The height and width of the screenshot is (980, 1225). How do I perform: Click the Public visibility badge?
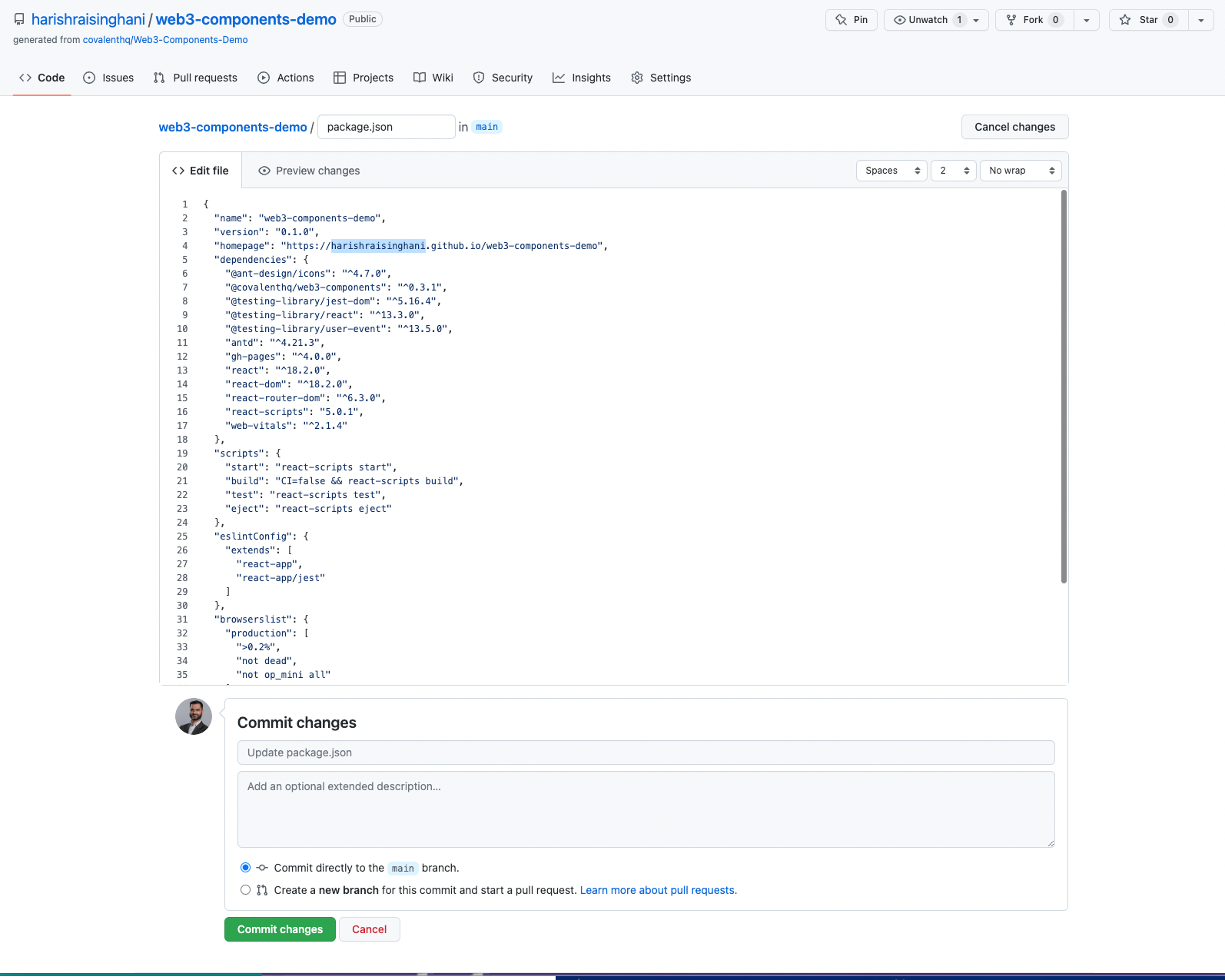pos(363,19)
